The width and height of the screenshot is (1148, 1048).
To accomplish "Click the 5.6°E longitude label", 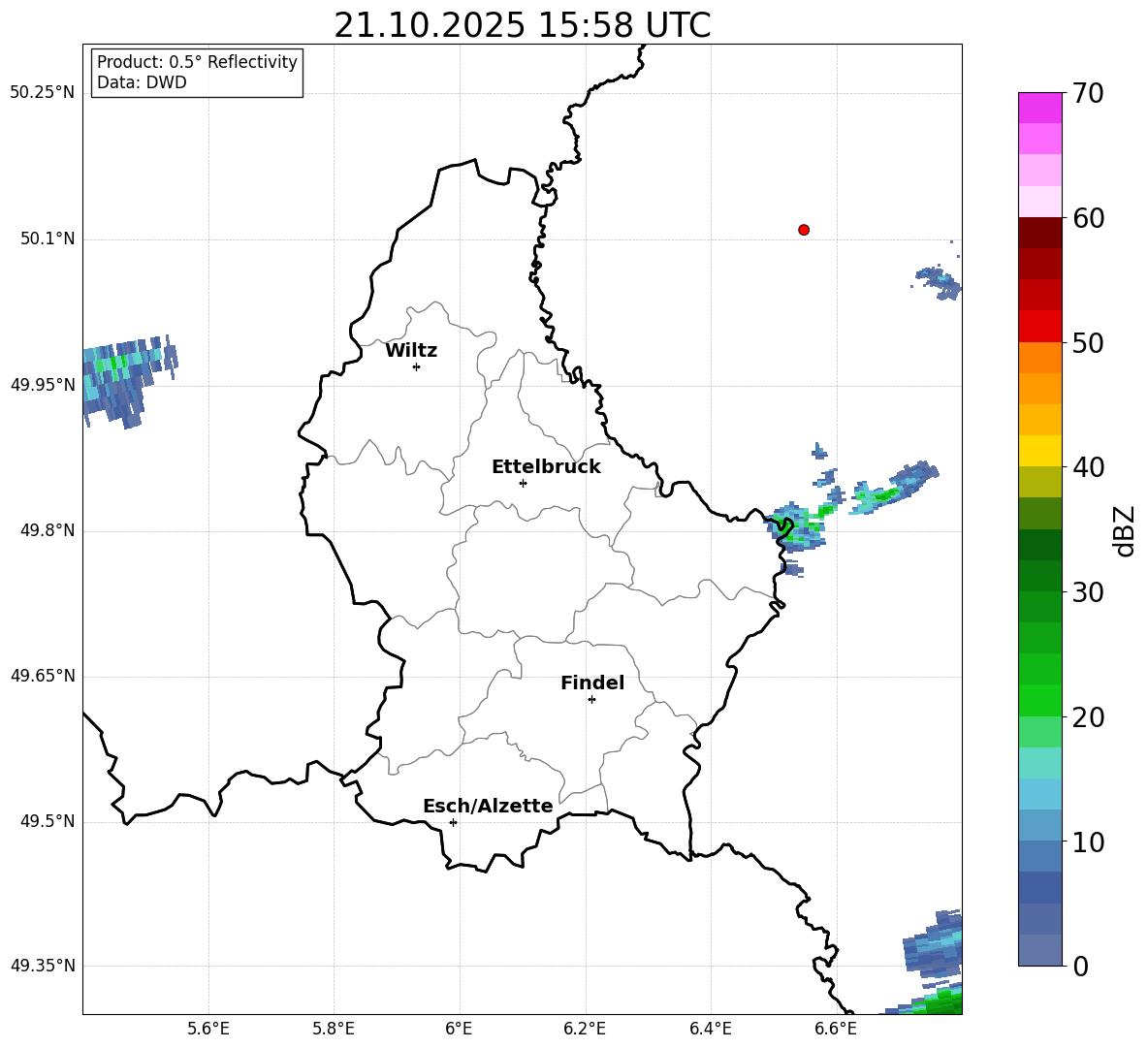I will click(x=208, y=1029).
